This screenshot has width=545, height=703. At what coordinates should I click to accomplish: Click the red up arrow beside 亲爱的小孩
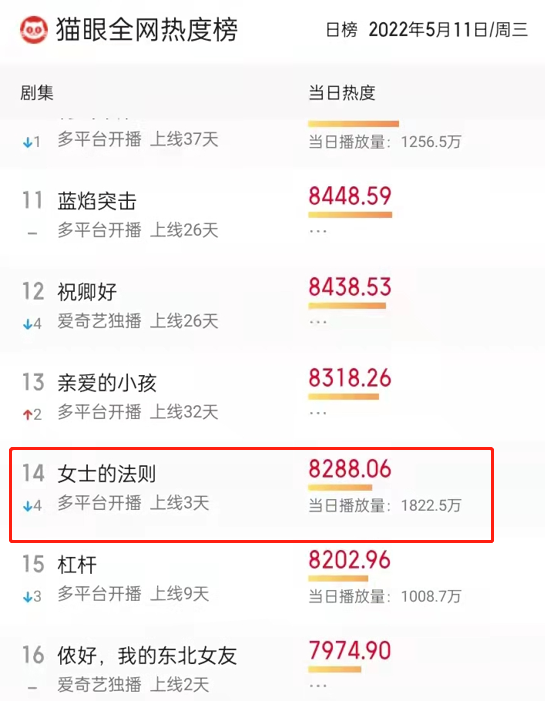pos(27,415)
